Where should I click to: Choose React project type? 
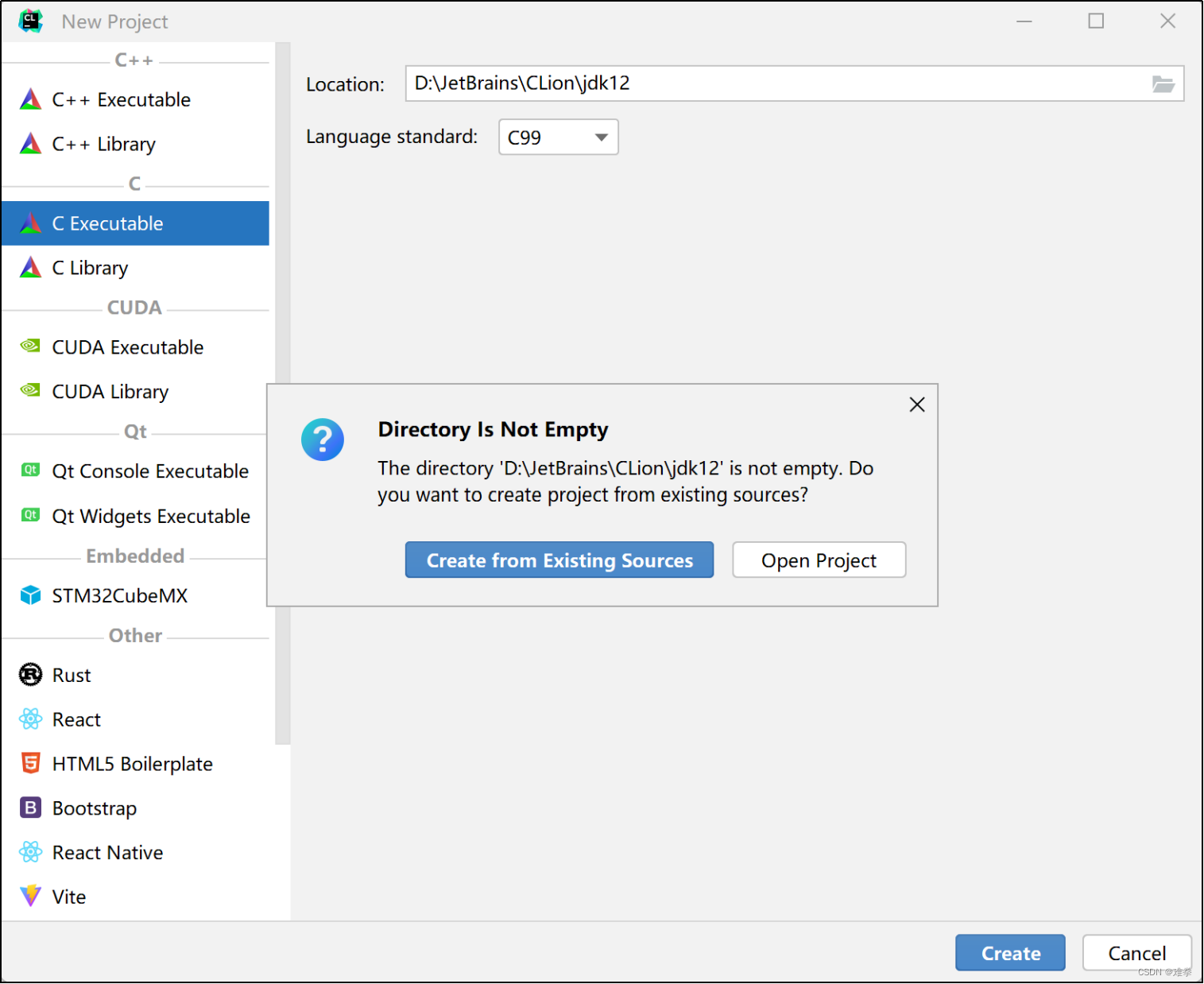(x=135, y=719)
